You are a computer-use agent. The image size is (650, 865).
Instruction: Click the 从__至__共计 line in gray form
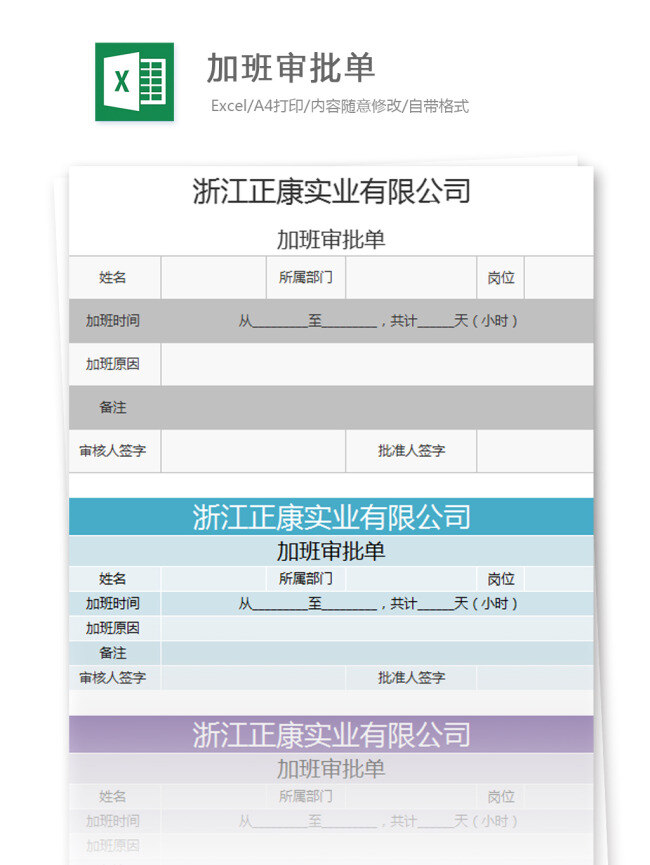click(x=378, y=321)
